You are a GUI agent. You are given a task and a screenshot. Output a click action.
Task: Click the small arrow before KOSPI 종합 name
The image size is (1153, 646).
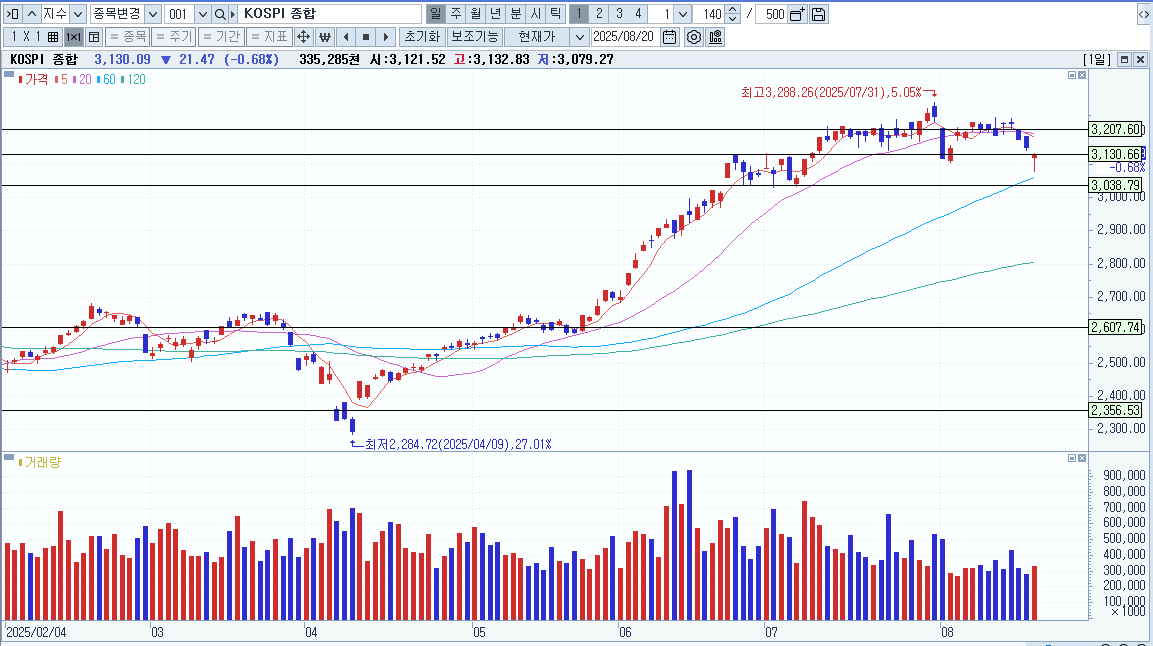(233, 14)
